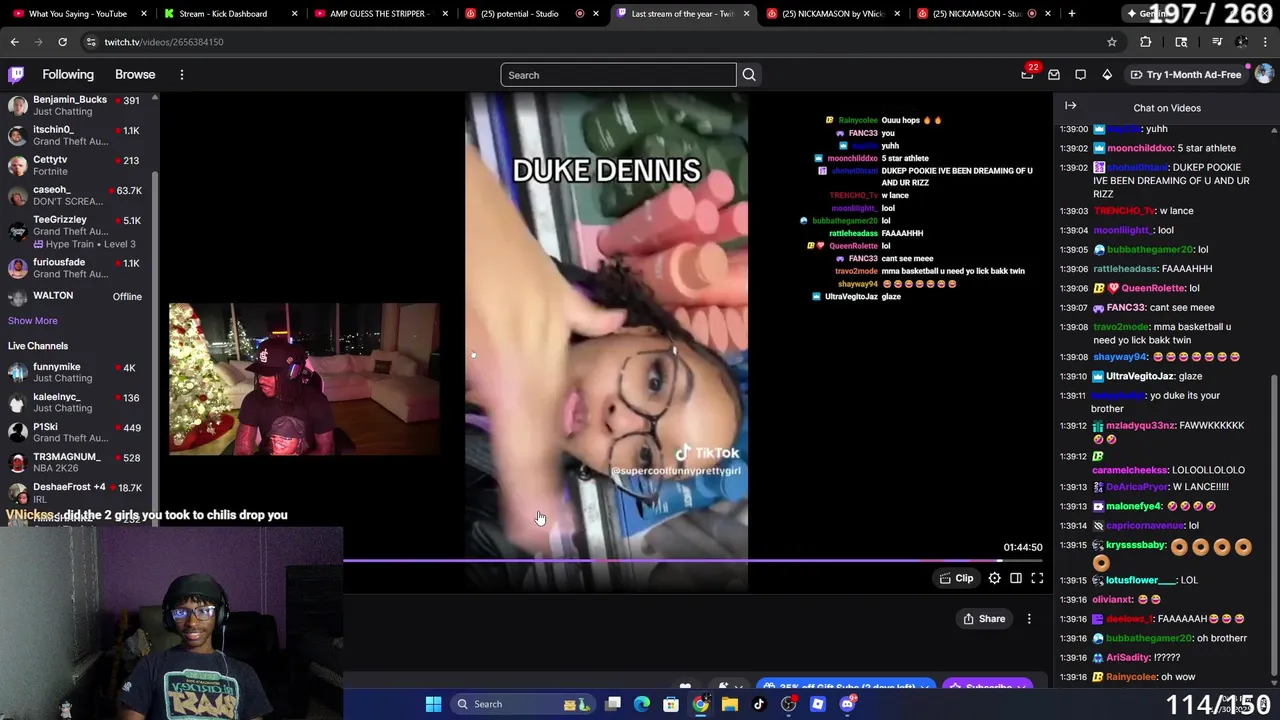Click the Twitch search input field
This screenshot has width=1280, height=720.
pyautogui.click(x=618, y=75)
